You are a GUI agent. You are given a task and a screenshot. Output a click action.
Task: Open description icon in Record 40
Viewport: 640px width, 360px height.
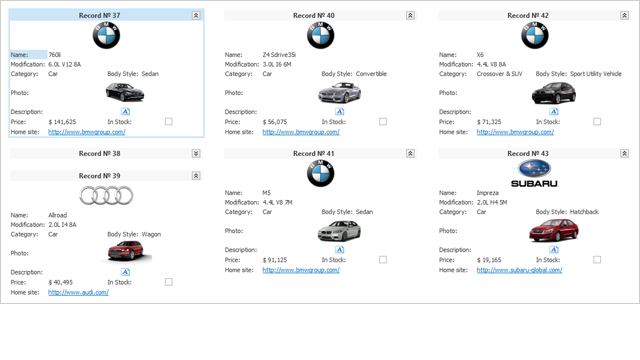(340, 111)
